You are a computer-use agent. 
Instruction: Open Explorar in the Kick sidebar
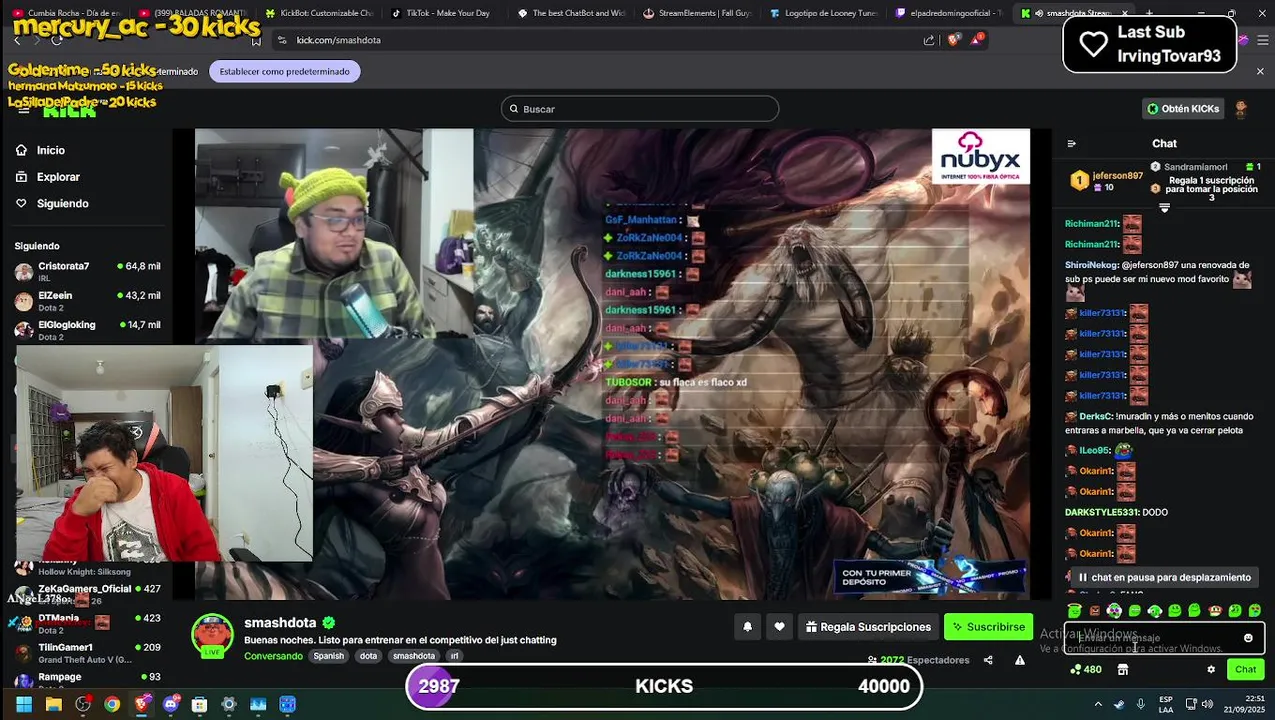pos(47,177)
